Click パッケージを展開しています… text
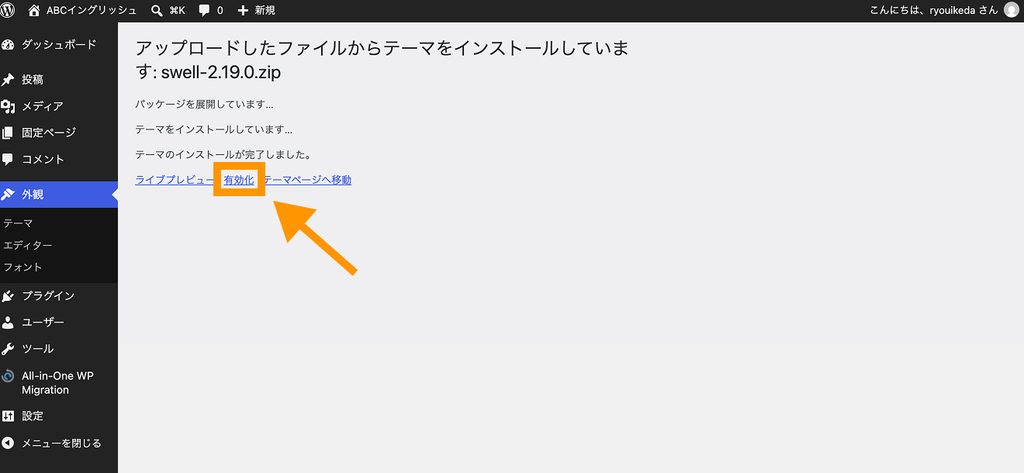The image size is (1024, 473). coord(204,105)
